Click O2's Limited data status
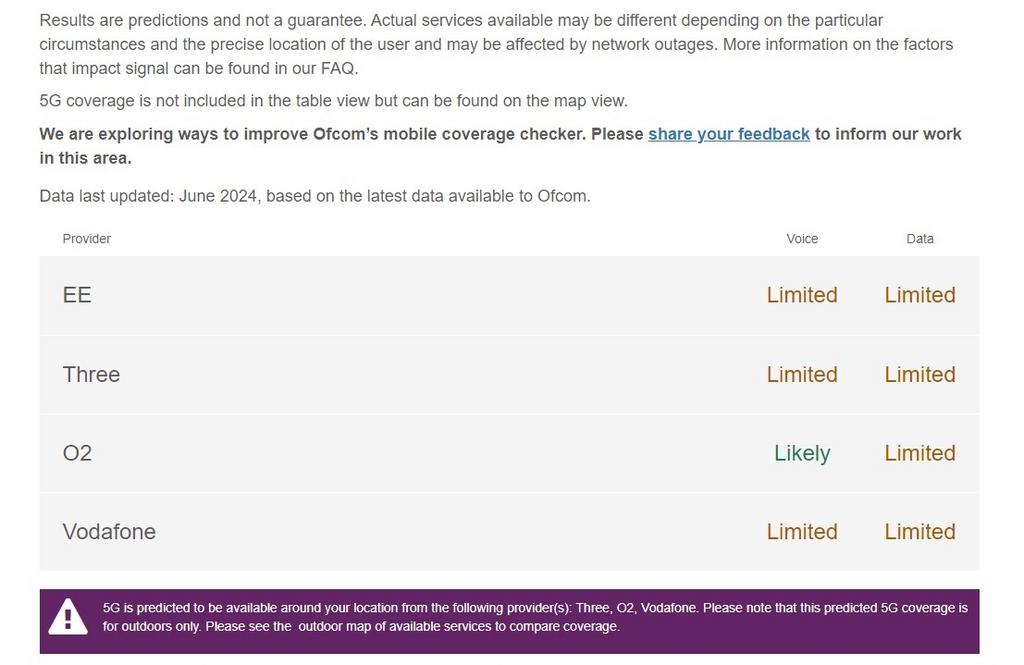The width and height of the screenshot is (1024, 665). 920,453
